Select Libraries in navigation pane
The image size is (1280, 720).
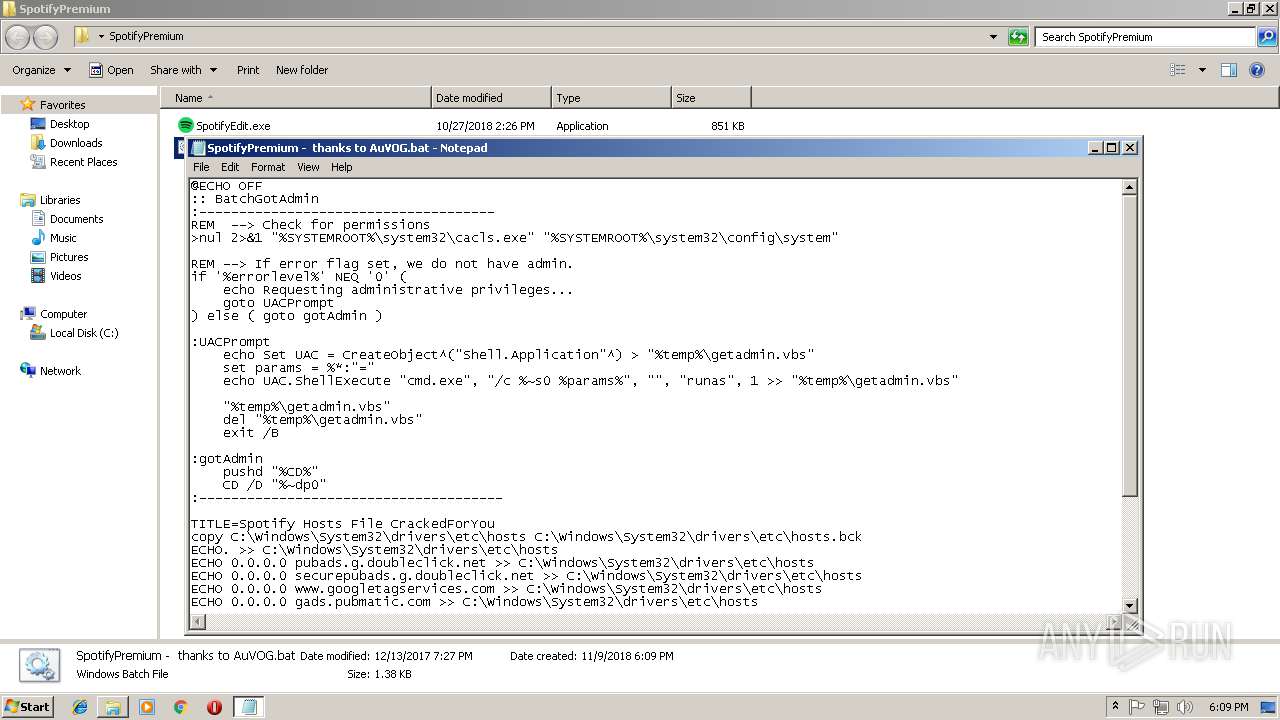coord(60,200)
